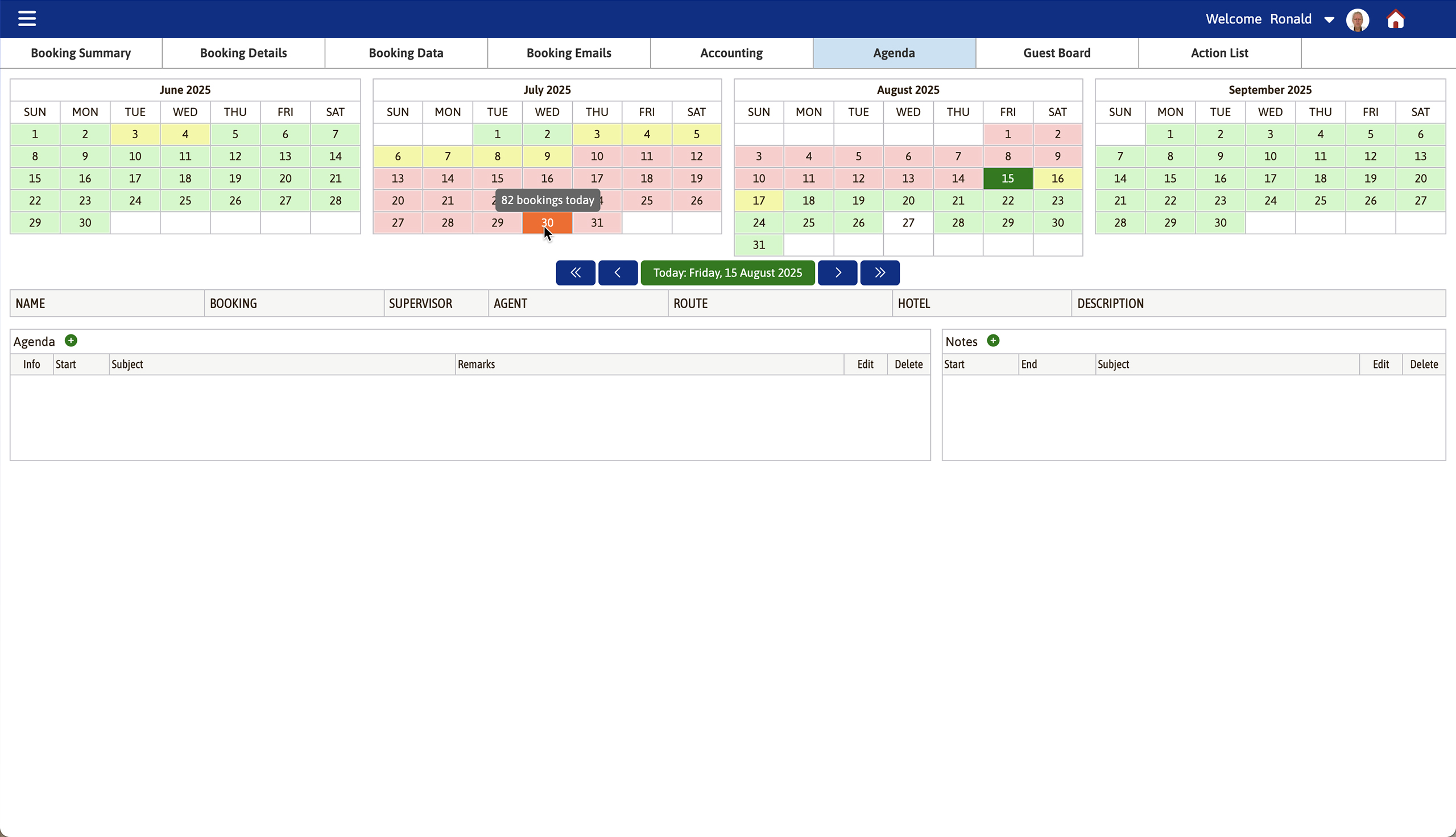Click the home icon in the top bar
1456x837 pixels.
(1396, 19)
